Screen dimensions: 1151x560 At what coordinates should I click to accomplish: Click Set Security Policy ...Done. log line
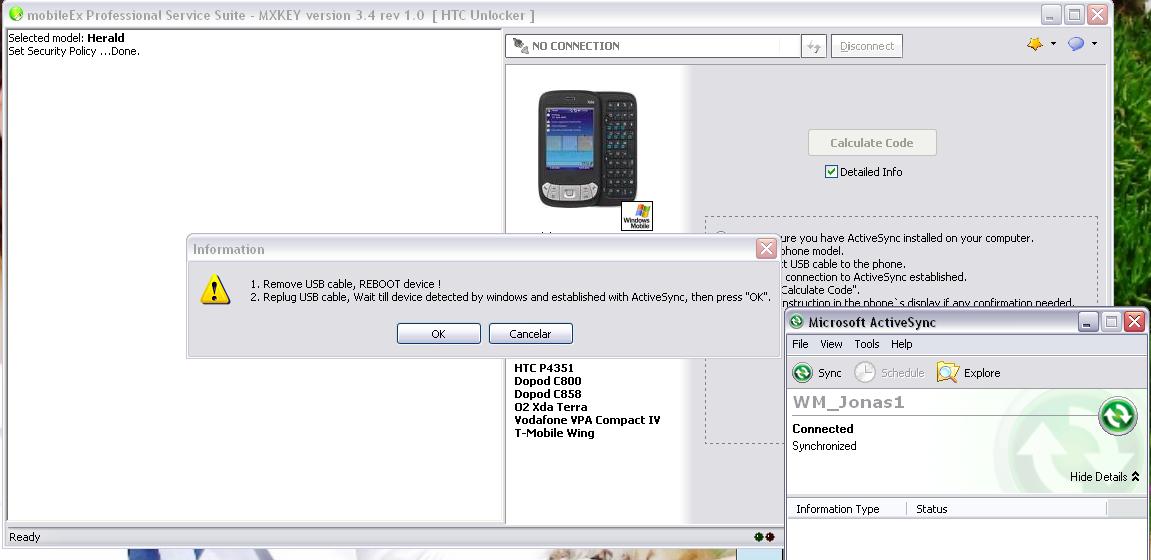pos(73,51)
